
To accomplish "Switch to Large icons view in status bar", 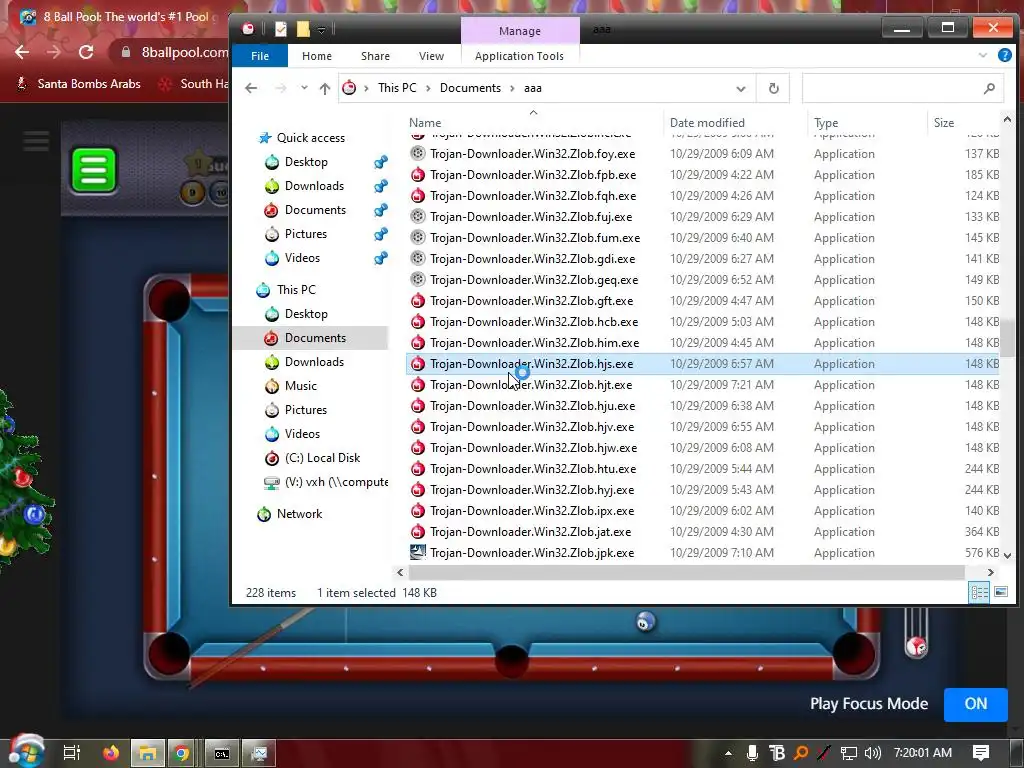I will (x=1000, y=592).
